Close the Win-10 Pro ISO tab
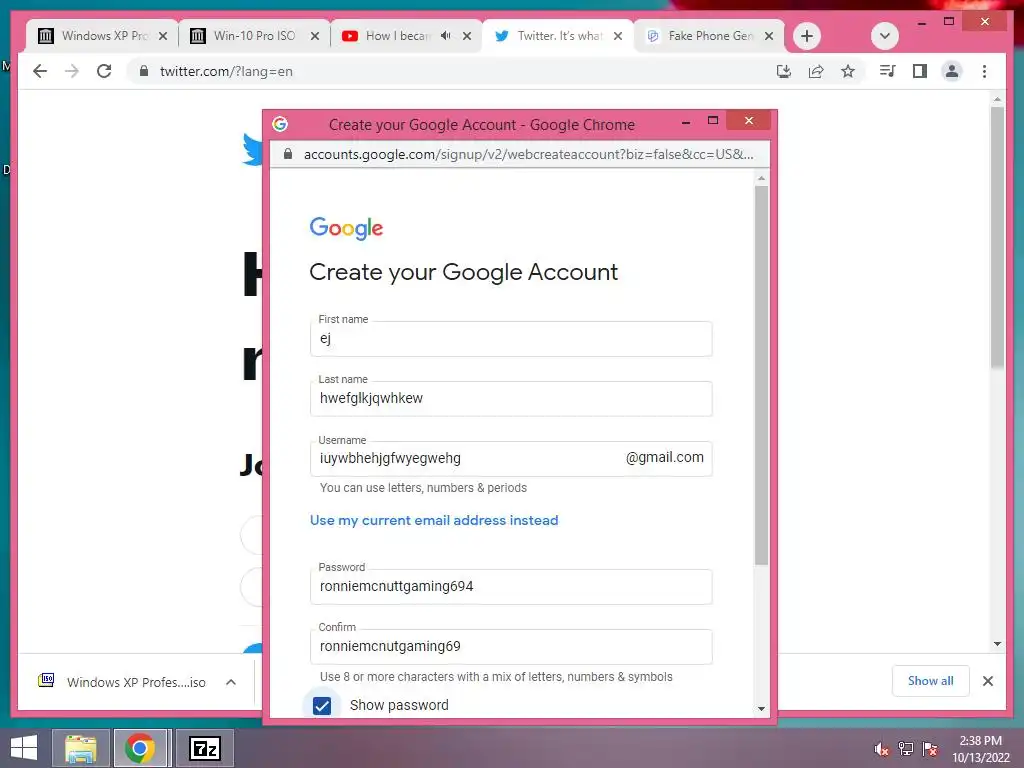 pyautogui.click(x=315, y=36)
